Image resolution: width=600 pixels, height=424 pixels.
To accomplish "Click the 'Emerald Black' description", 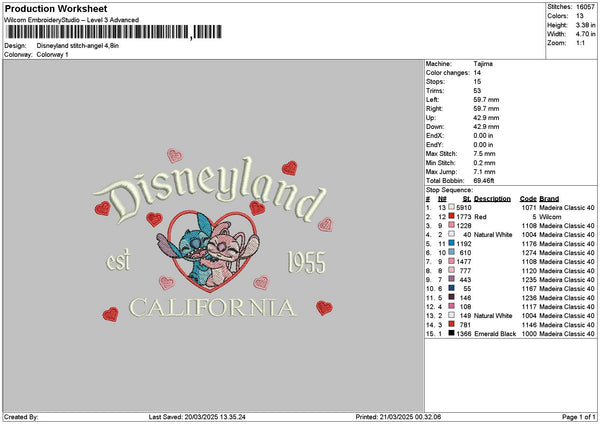I will [495, 334].
